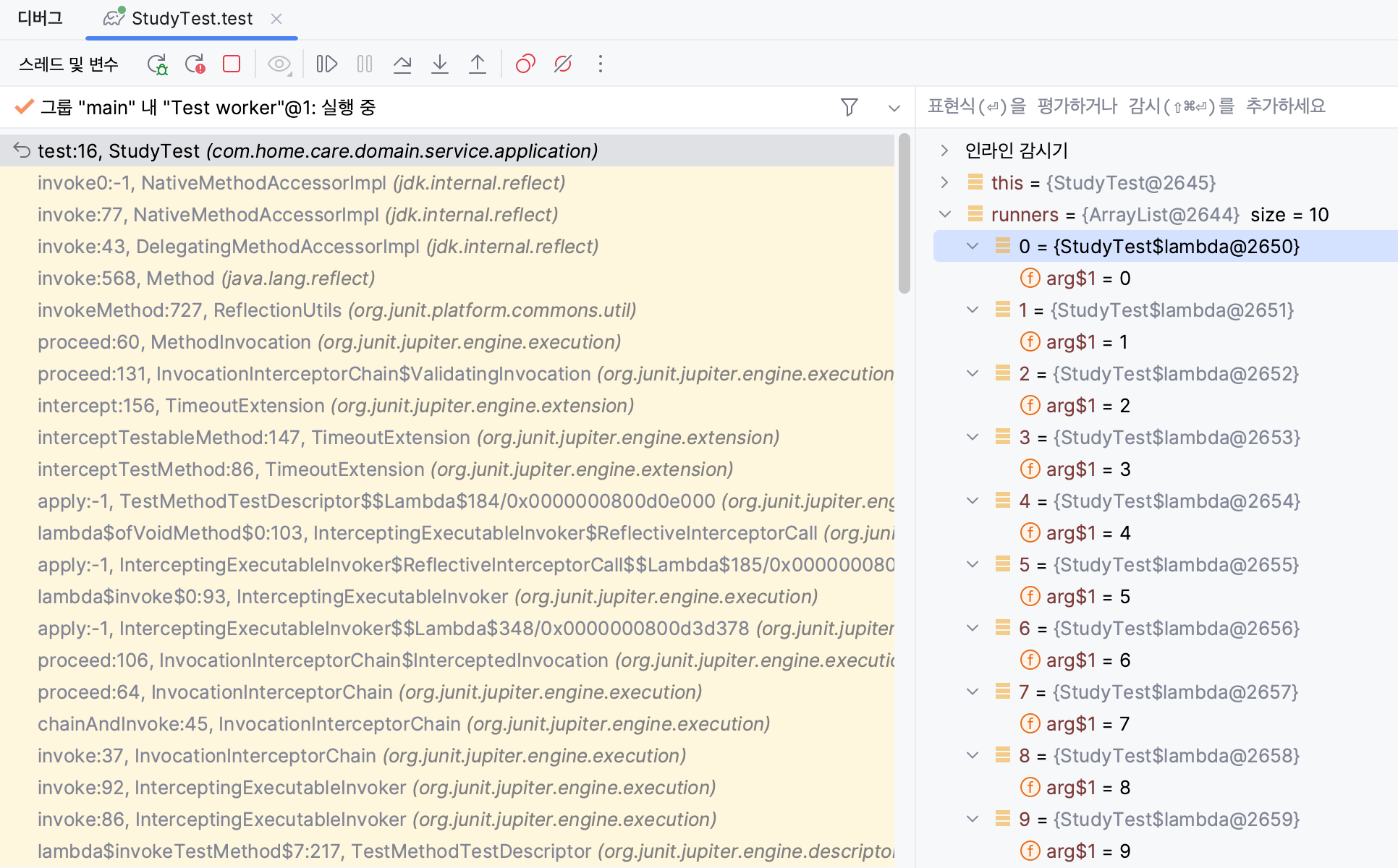Mute breakpoints toggle
Screen dimensions: 1398x868
[563, 64]
